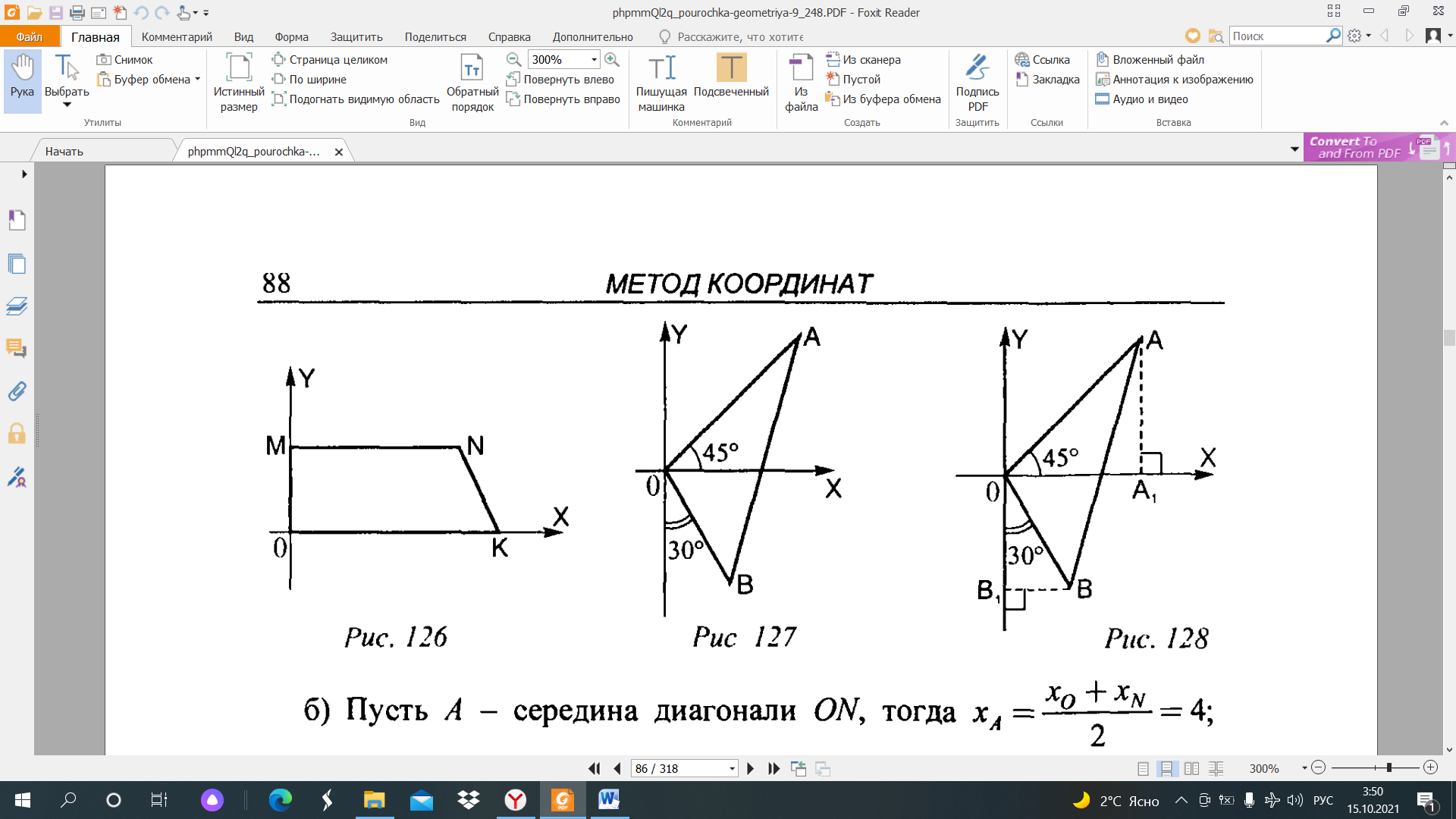Image resolution: width=1456 pixels, height=819 pixels.
Task: Create blank PDF (Пустой)
Action: coord(853,79)
